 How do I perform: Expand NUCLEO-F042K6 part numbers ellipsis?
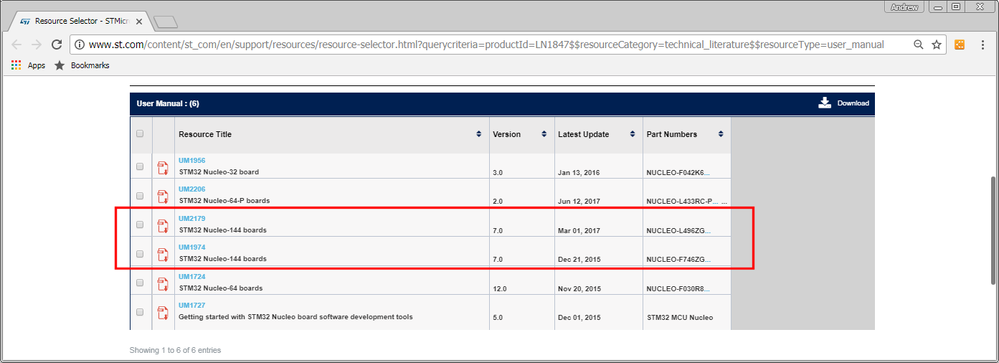(x=707, y=173)
